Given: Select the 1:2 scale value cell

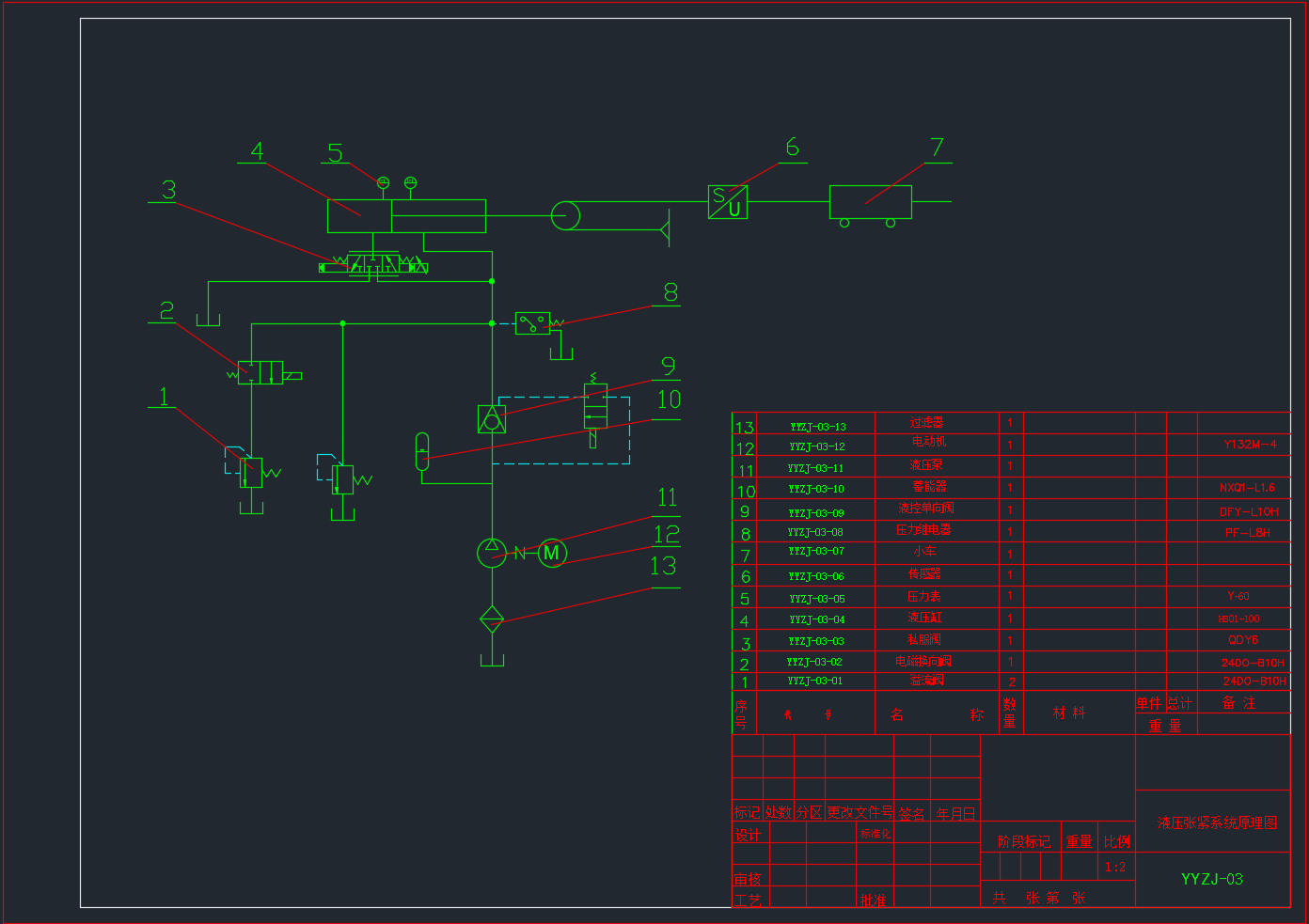Looking at the screenshot, I should (1115, 867).
